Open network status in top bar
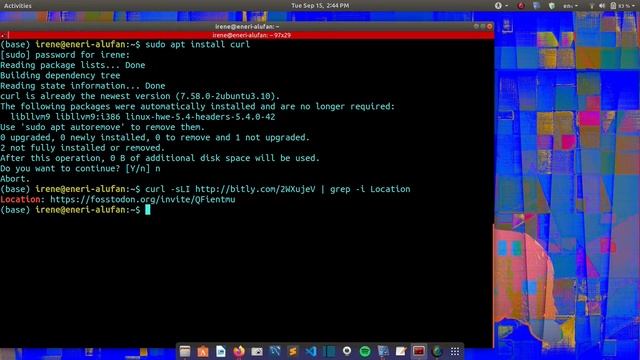This screenshot has width=640, height=360. pyautogui.click(x=591, y=6)
